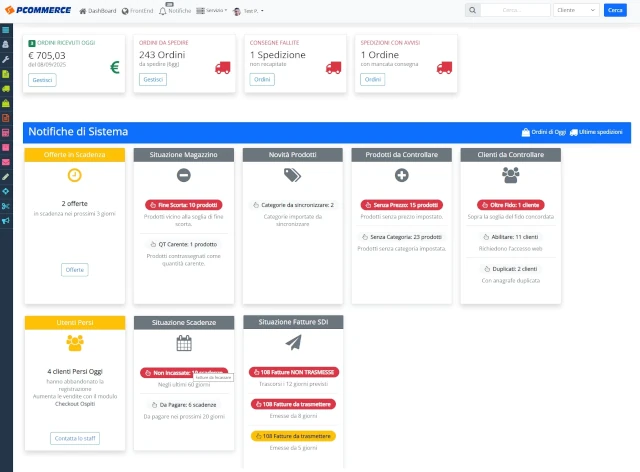Click the red truck in Spedizioni con Avvisi
This screenshot has height=472, width=640.
[x=444, y=68]
